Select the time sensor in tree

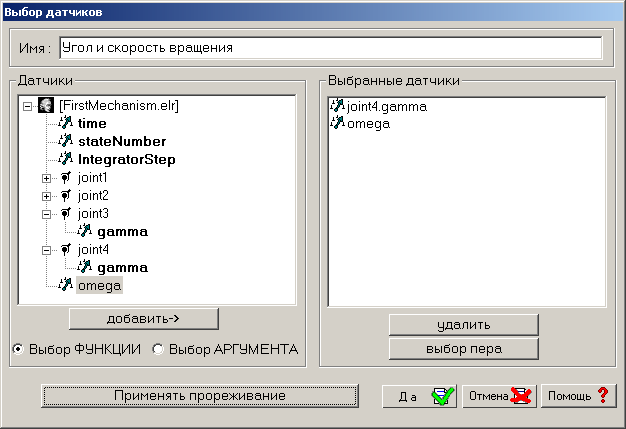click(92, 123)
